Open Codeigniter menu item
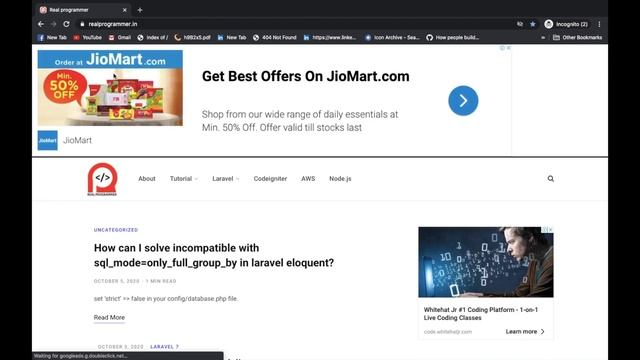Screen dimensions: 640x360 [270, 179]
